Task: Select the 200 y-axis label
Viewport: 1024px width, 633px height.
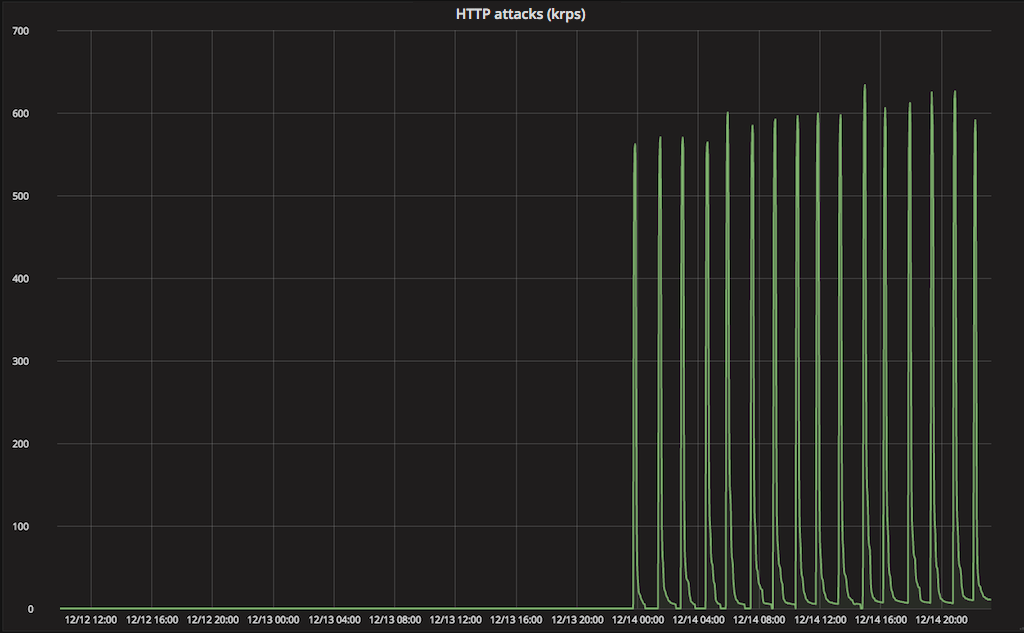Action: [x=20, y=444]
